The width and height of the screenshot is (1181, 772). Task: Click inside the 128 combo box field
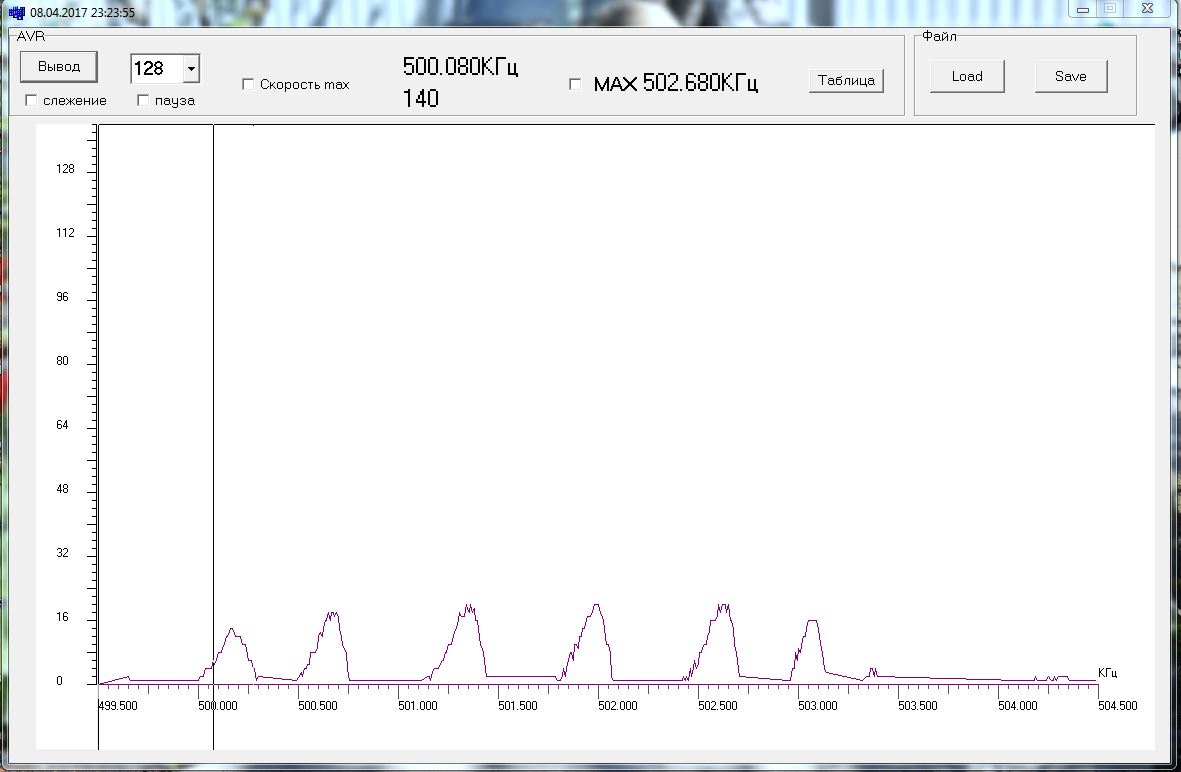pyautogui.click(x=155, y=69)
